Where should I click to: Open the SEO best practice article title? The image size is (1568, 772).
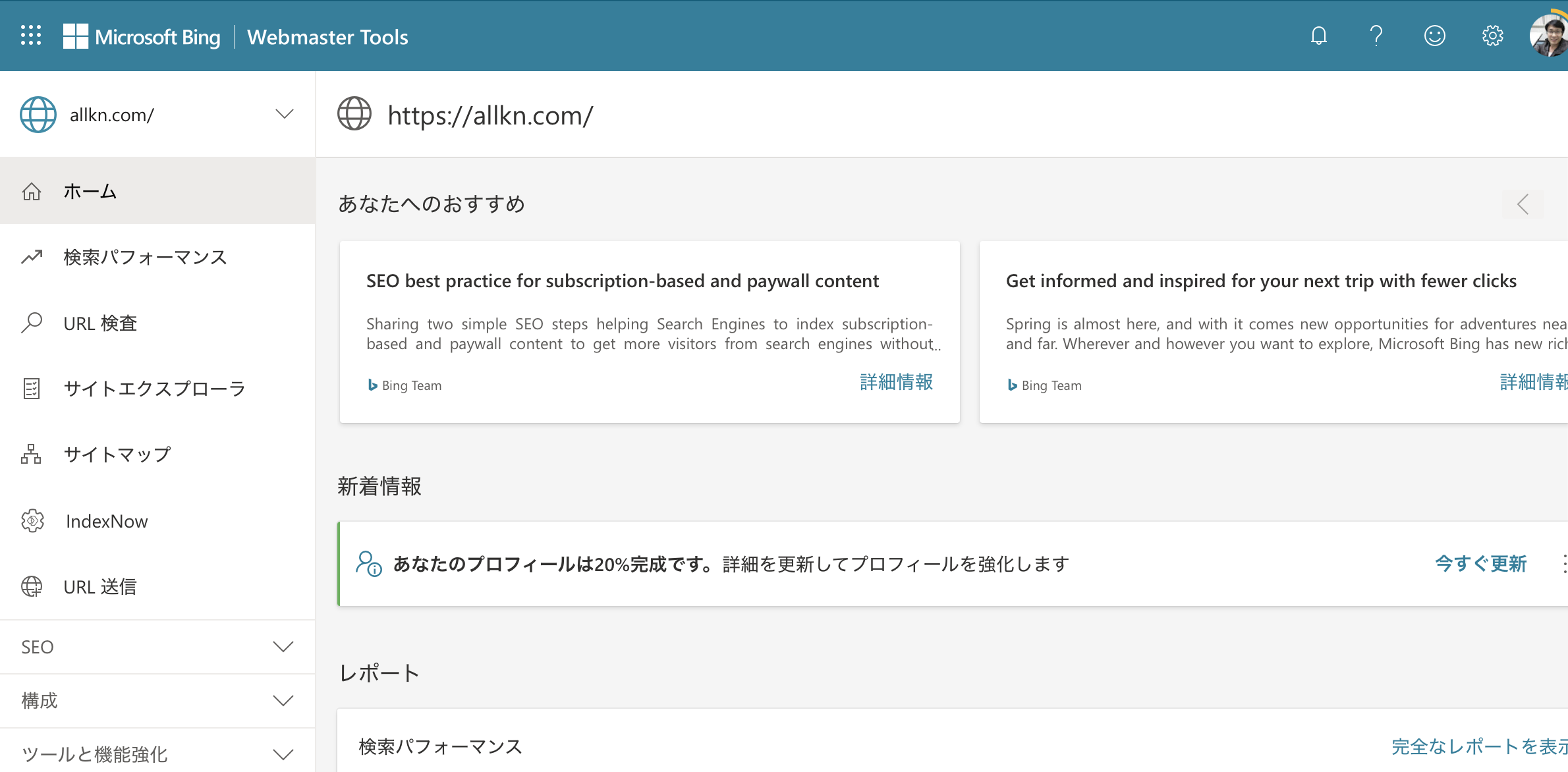(x=623, y=281)
